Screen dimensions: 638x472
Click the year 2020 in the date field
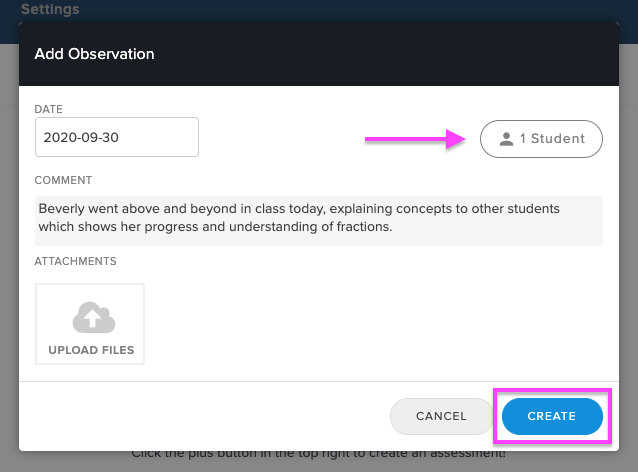click(x=58, y=138)
